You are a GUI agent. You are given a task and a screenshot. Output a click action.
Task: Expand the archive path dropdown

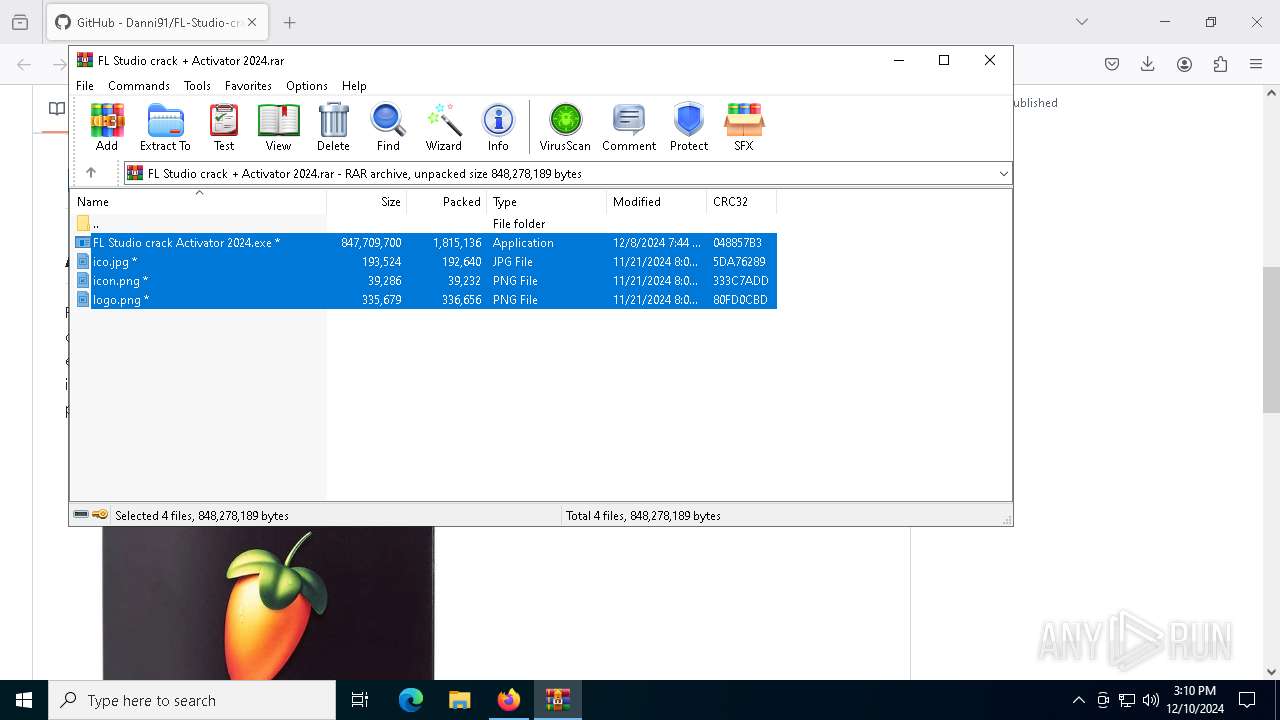[x=1003, y=174]
